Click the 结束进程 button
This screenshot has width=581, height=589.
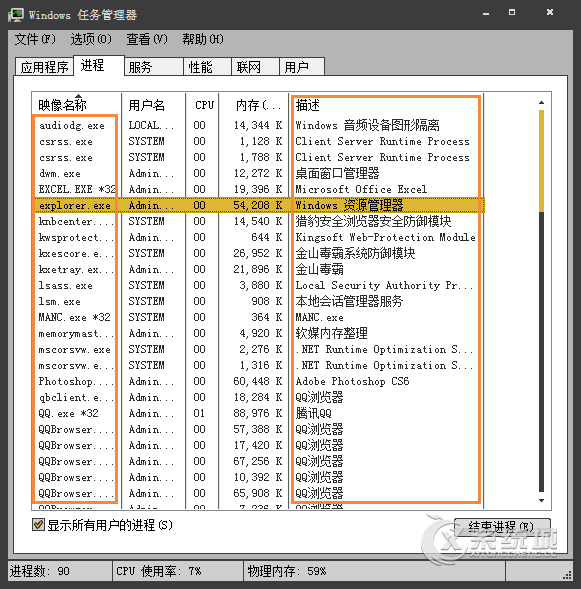click(x=502, y=527)
